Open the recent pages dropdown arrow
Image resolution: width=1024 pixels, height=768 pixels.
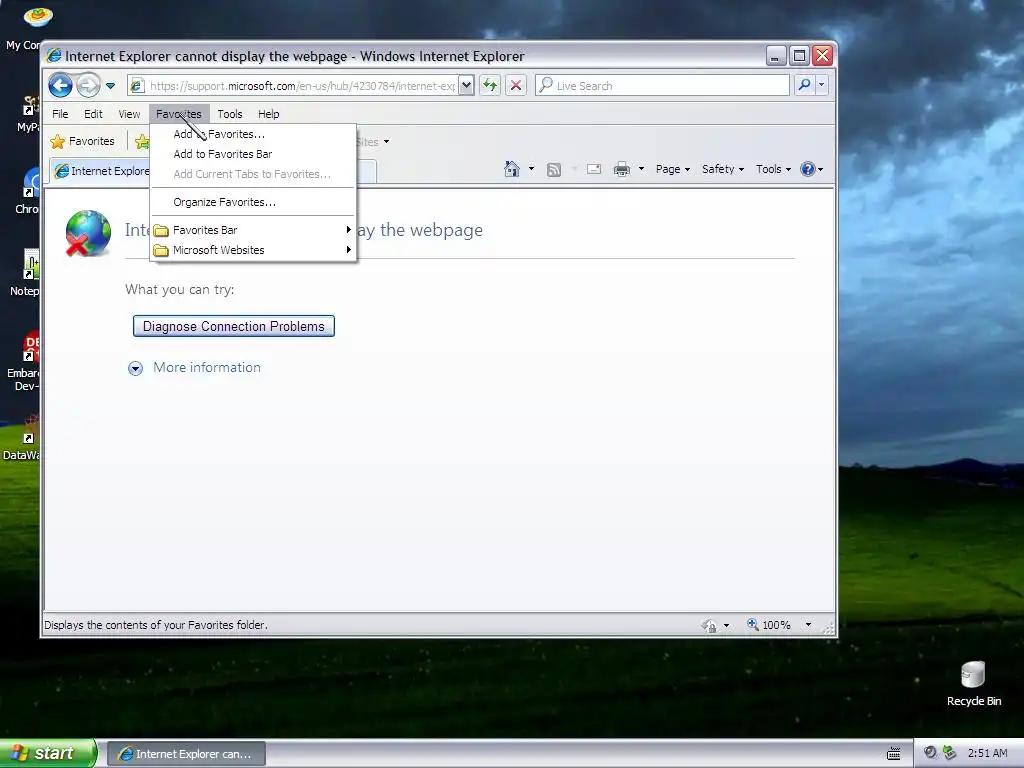tap(110, 86)
